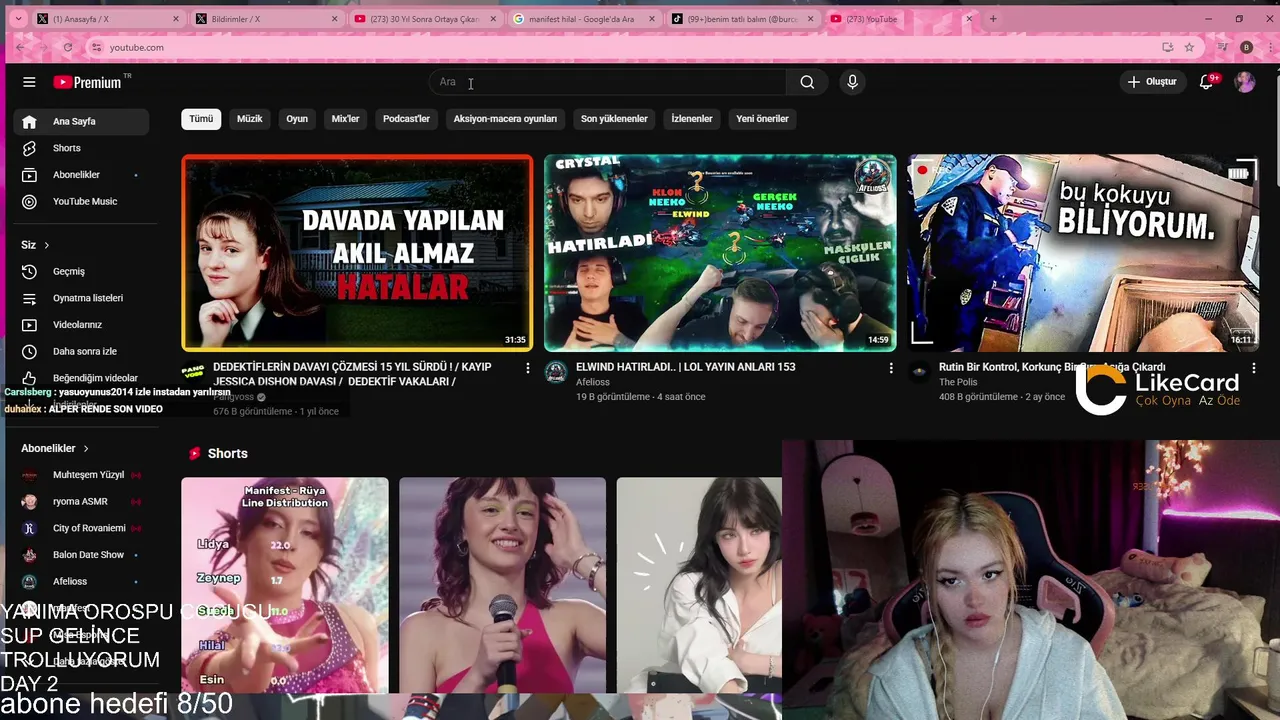Open more options for ELWIND HATIRLADI video

click(x=891, y=368)
